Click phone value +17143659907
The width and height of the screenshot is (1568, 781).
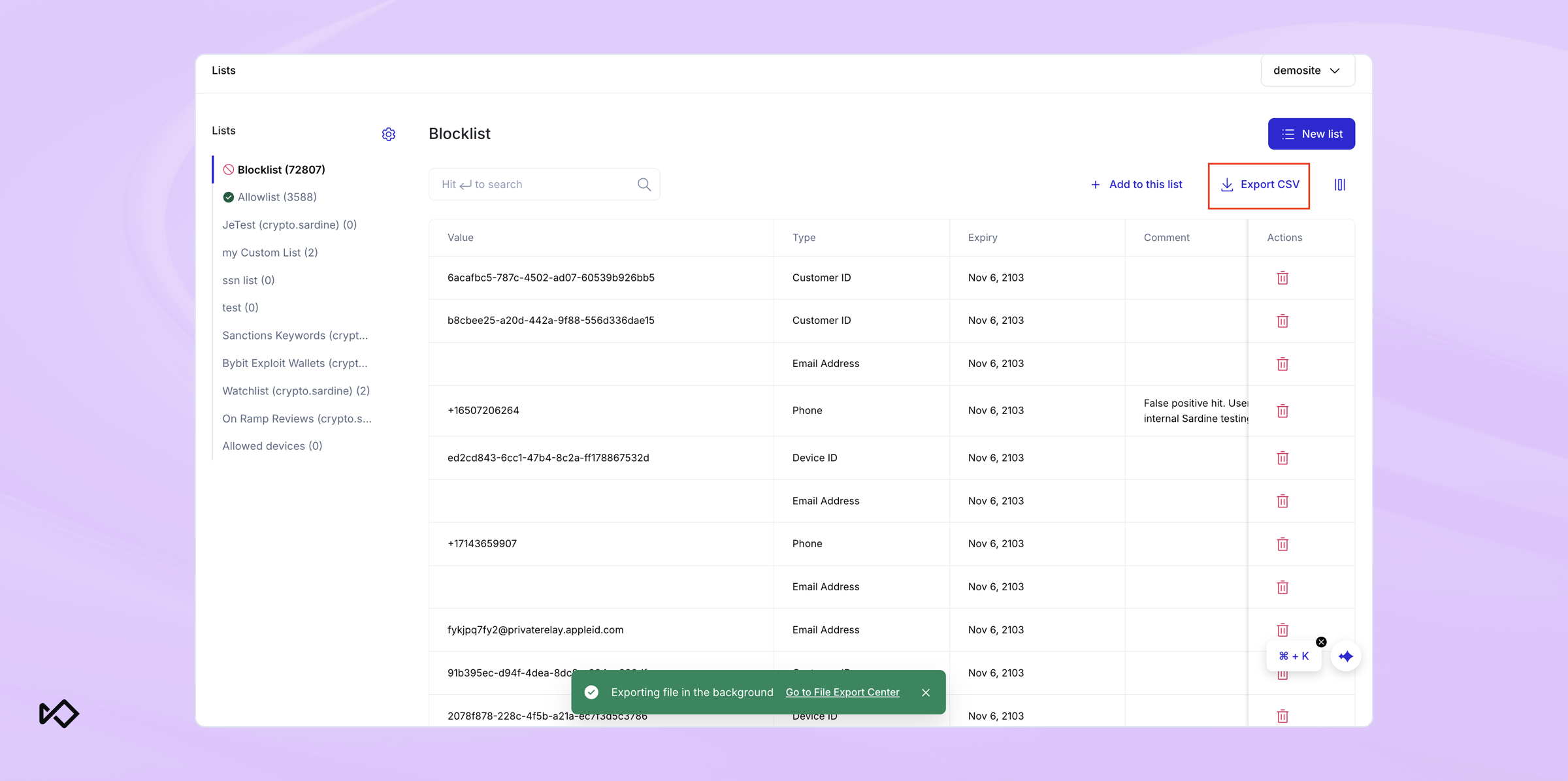click(x=482, y=544)
